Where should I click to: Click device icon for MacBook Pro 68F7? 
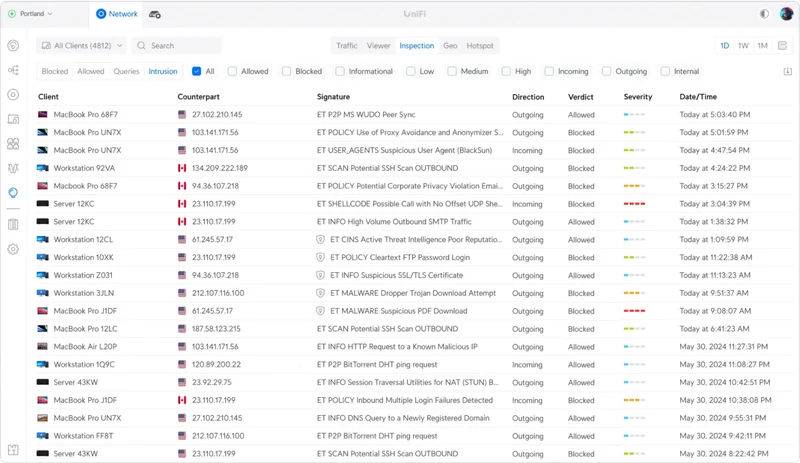coord(43,114)
